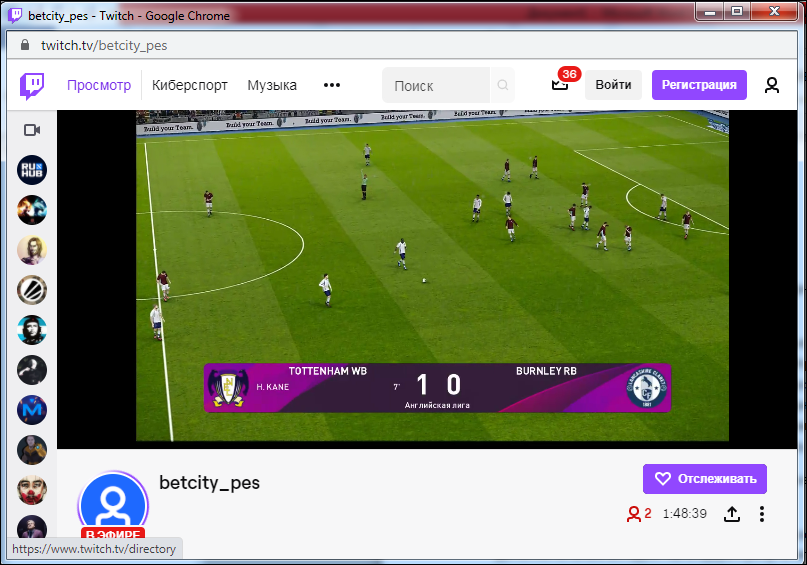Open the Просмотр tab
The height and width of the screenshot is (565, 807).
click(x=99, y=85)
